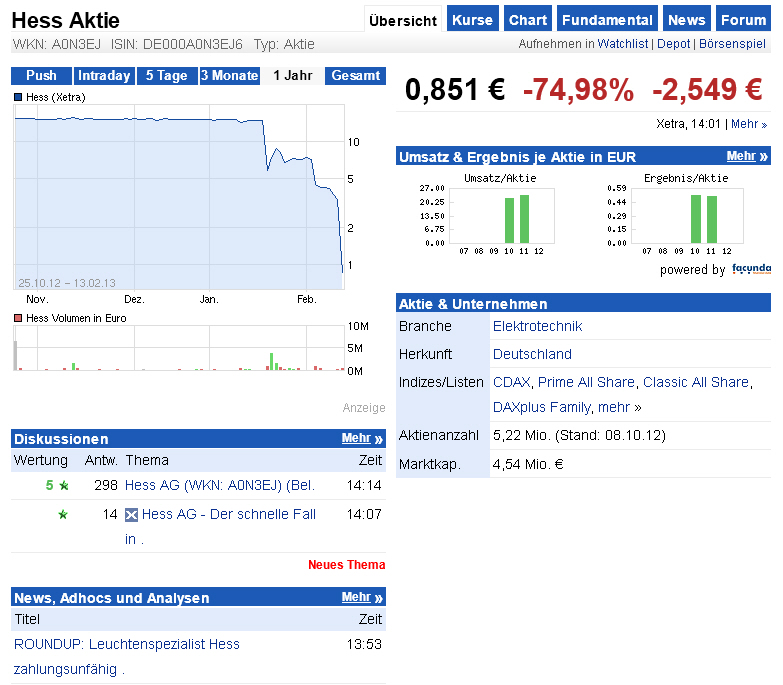Click the red Hess Volumen legend square
This screenshot has height=685, width=783.
tap(18, 318)
